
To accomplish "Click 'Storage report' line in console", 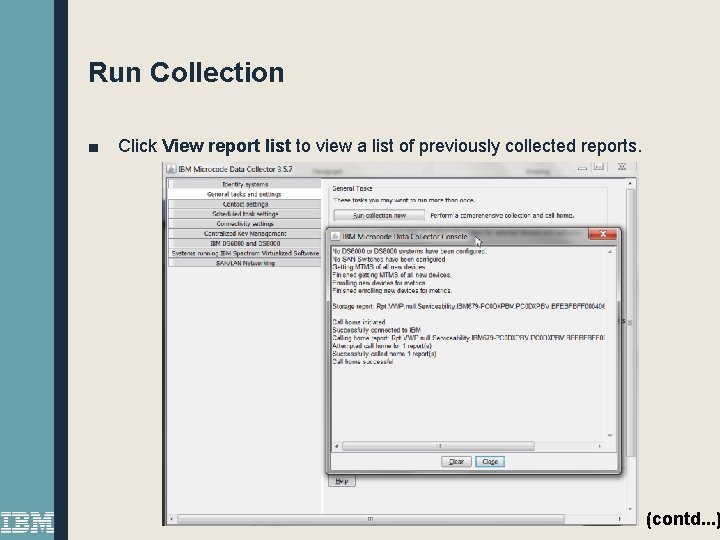I will coord(468,306).
